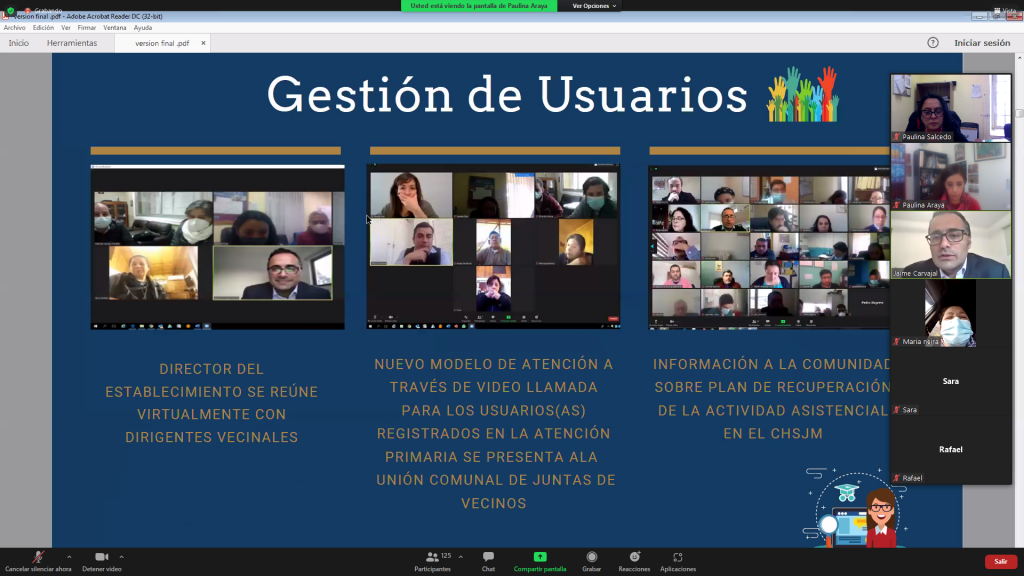Click the Acrobat help question mark icon
This screenshot has width=1024, height=576.
click(x=933, y=43)
